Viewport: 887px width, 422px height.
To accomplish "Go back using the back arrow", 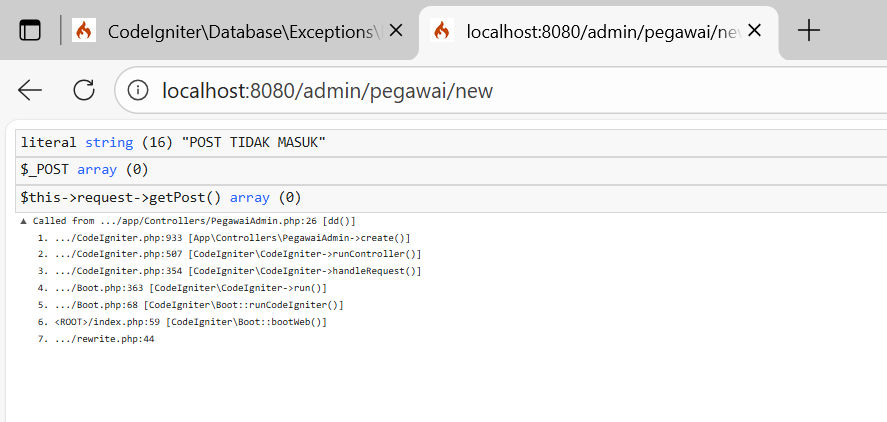I will 30,91.
